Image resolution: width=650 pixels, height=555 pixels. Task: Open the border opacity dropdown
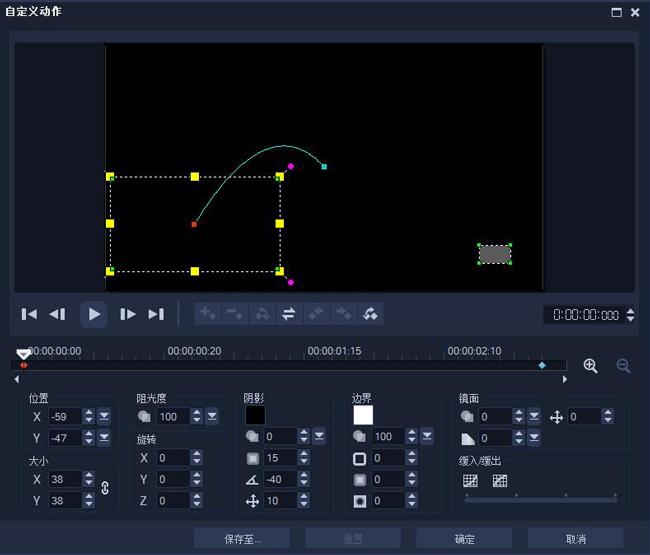427,436
